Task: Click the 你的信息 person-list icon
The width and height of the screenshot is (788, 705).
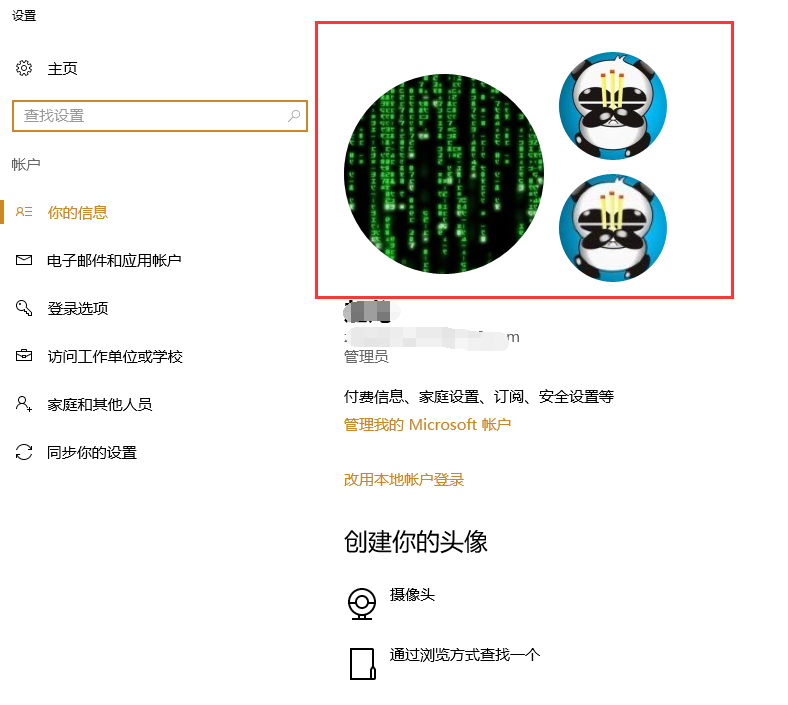Action: [24, 212]
